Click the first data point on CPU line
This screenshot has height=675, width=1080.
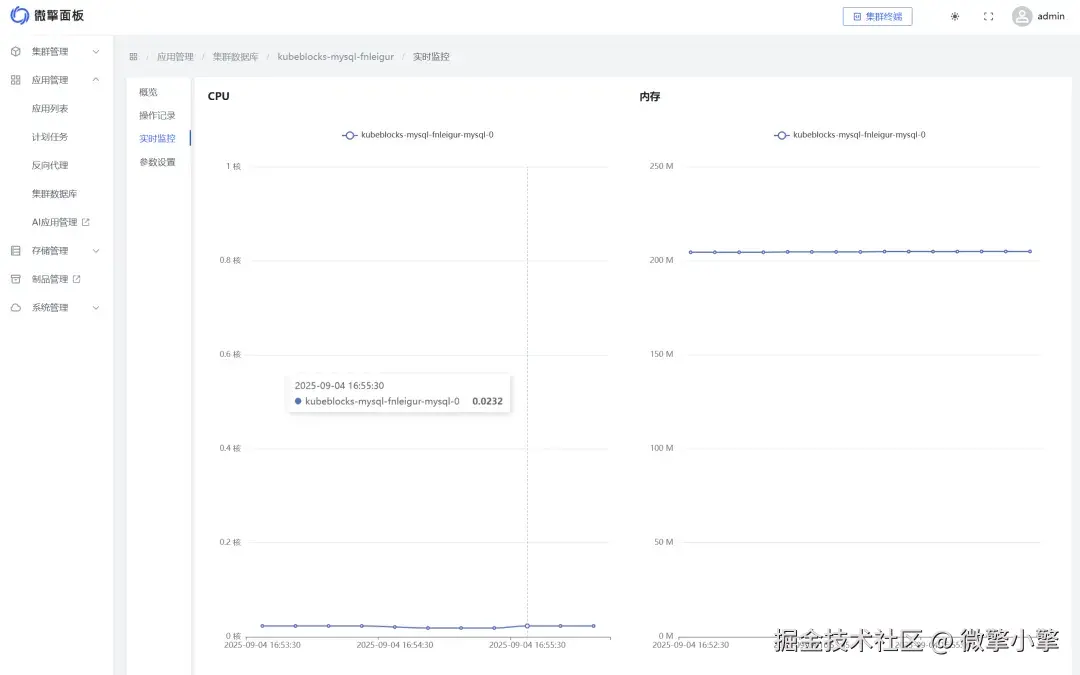click(262, 625)
